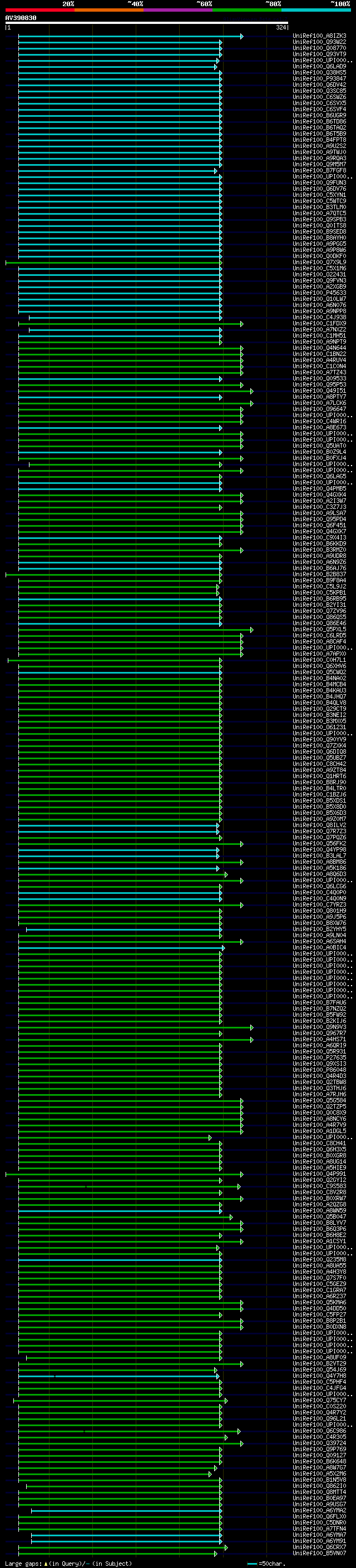Viewport: 356px width, 1568px height.
Task: Select hit label UniRef100_A8E673
Action: [x=319, y=427]
